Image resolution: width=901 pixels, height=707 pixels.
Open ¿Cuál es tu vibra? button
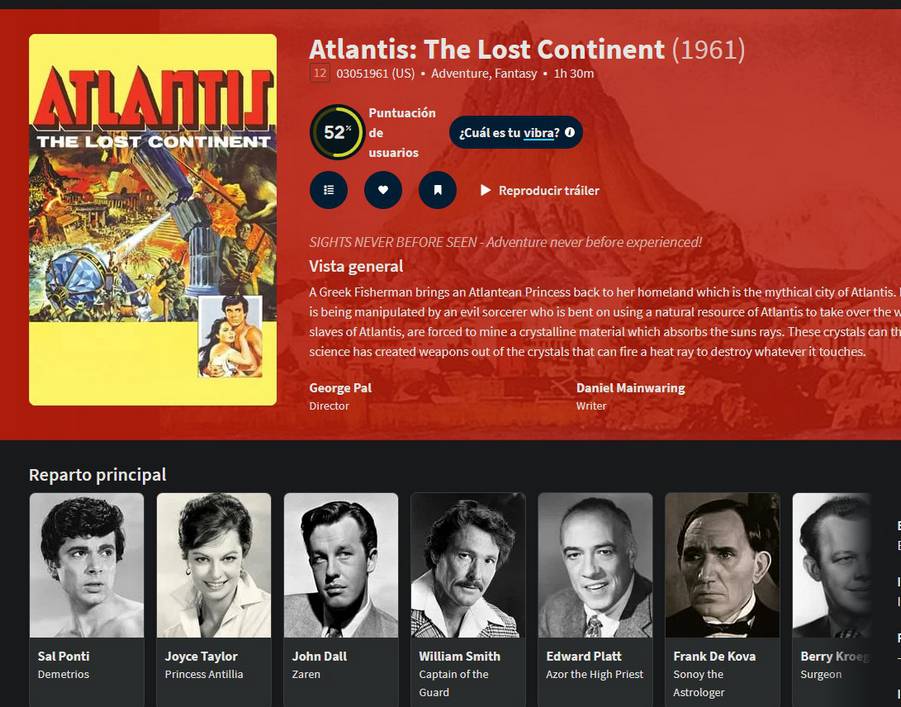(516, 132)
